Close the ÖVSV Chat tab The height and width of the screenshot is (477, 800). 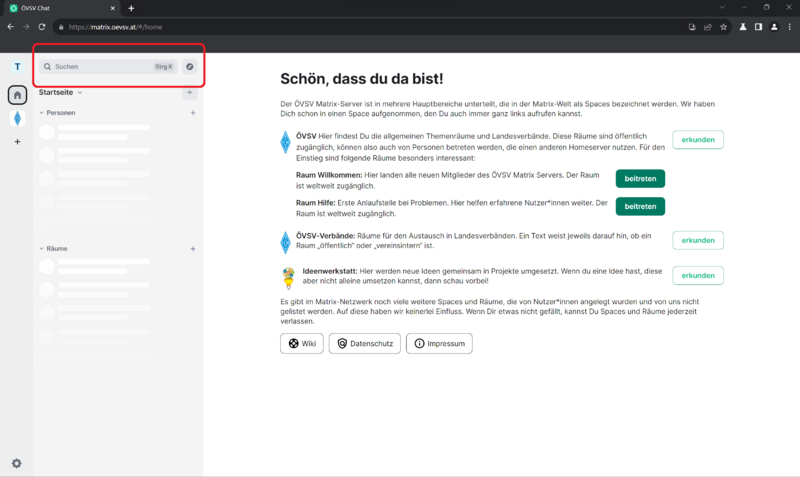click(113, 9)
